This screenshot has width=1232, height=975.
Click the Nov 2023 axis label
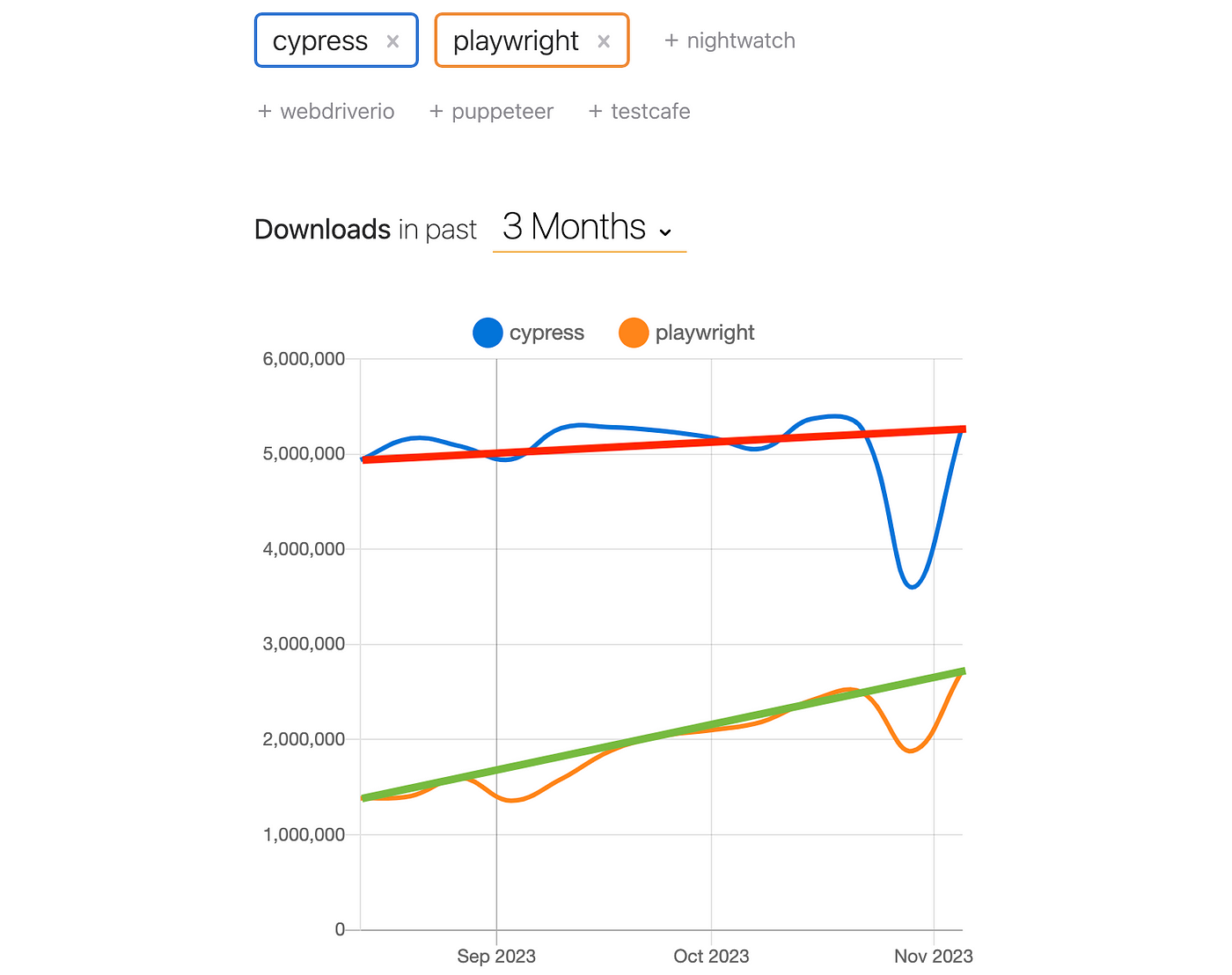point(934,956)
